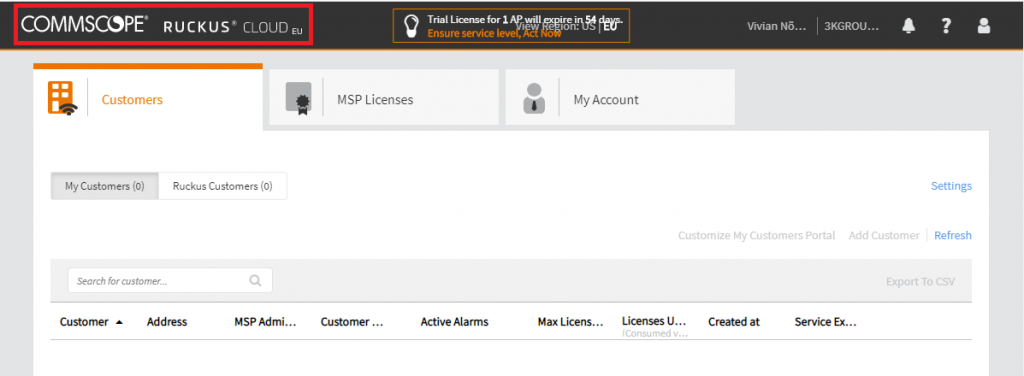Open the help question mark icon
This screenshot has width=1024, height=376.
click(x=946, y=25)
